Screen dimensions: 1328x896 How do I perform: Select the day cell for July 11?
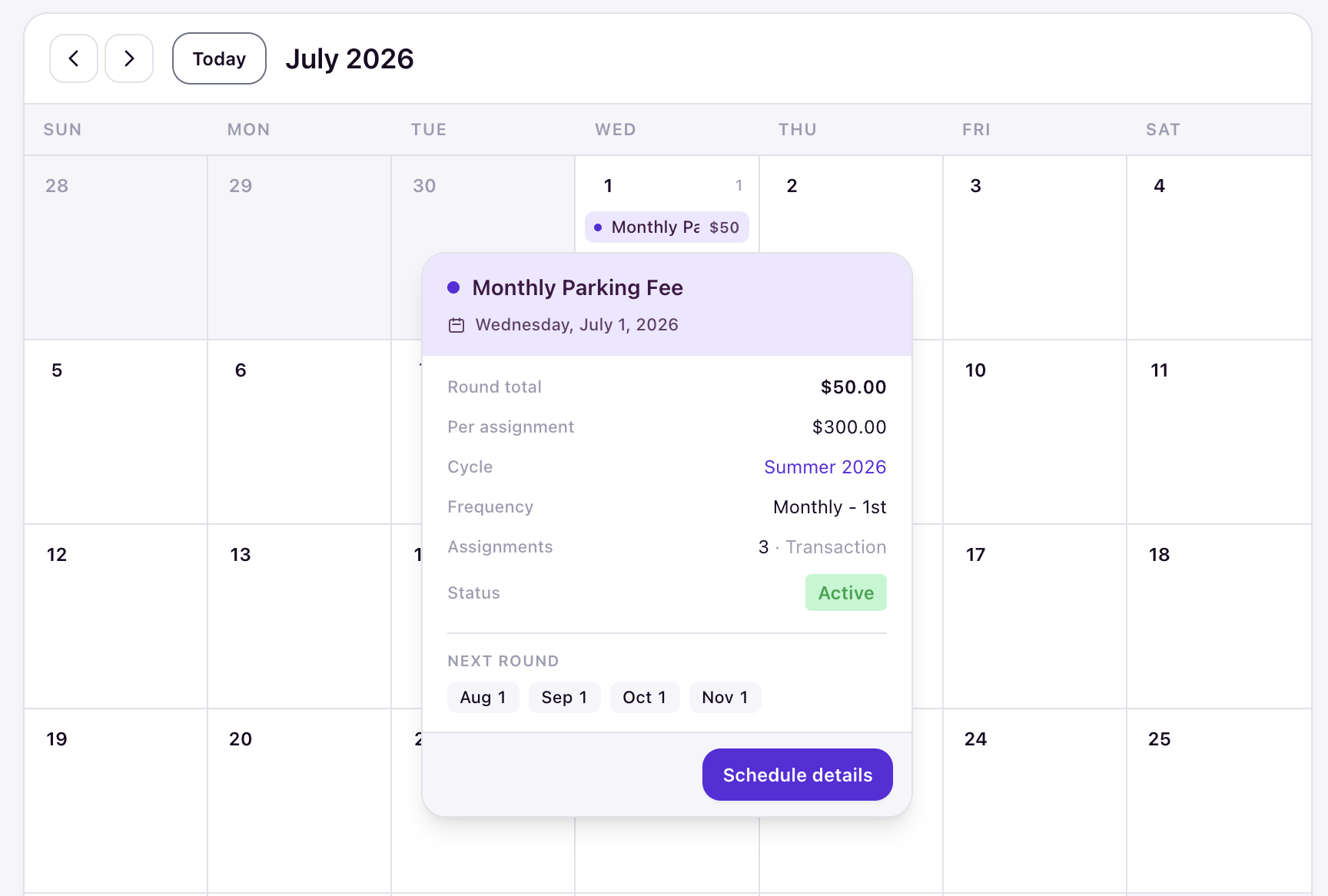tap(1219, 432)
